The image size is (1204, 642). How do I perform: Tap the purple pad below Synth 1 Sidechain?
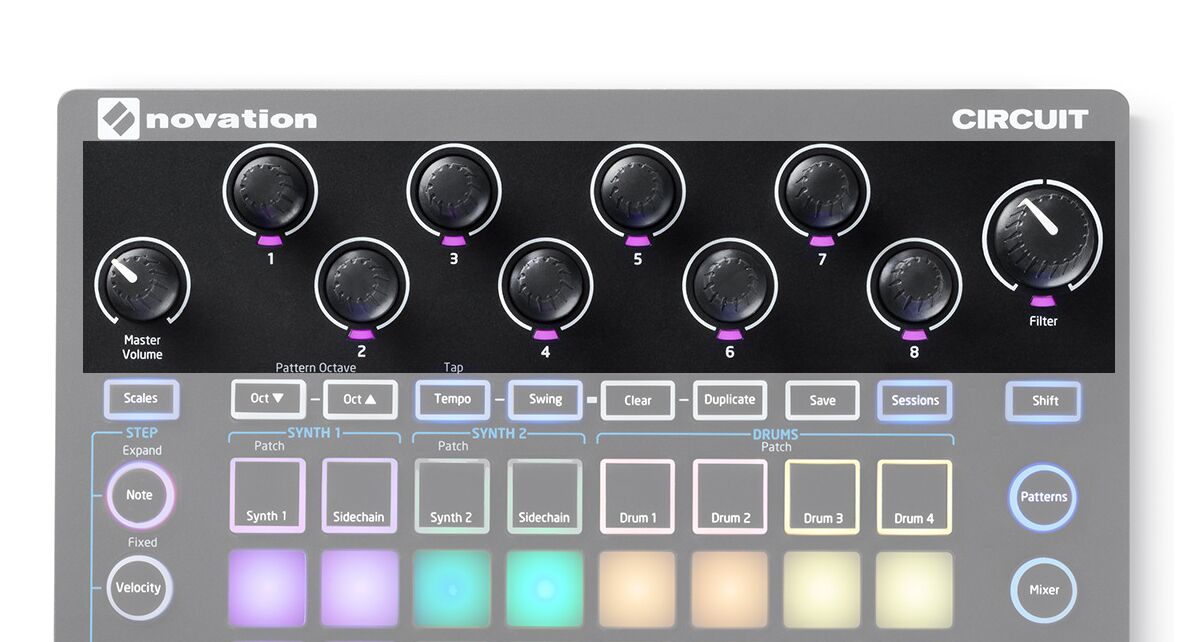360,588
